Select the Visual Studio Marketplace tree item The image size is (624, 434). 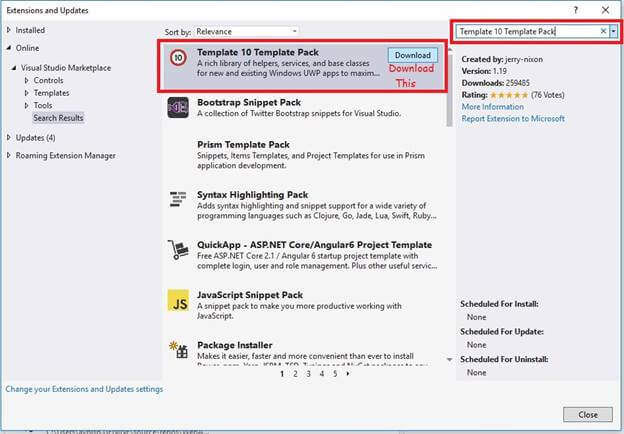coord(66,68)
